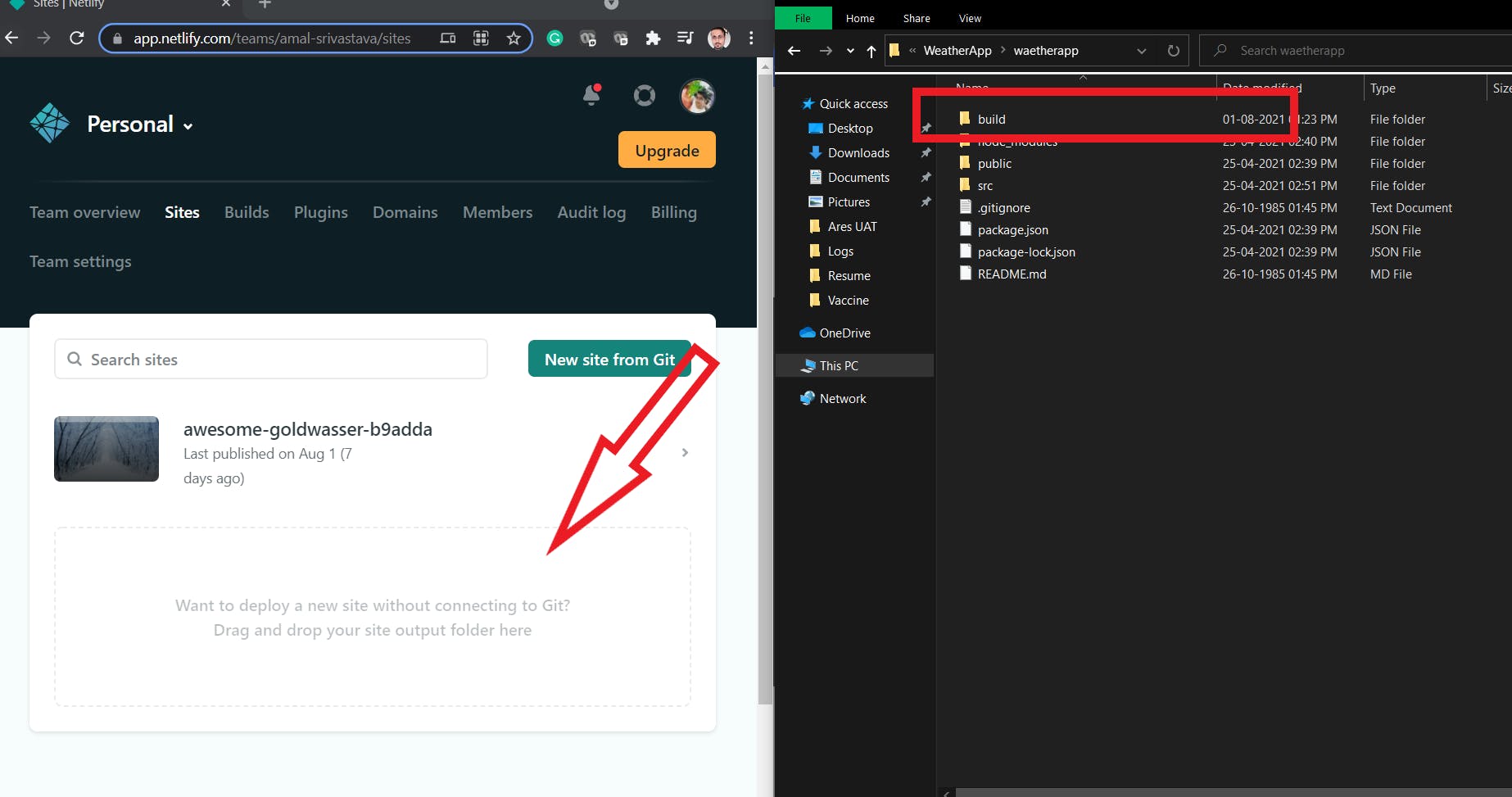Open Chrome profile avatar in toolbar
1512x797 pixels.
pyautogui.click(x=718, y=38)
